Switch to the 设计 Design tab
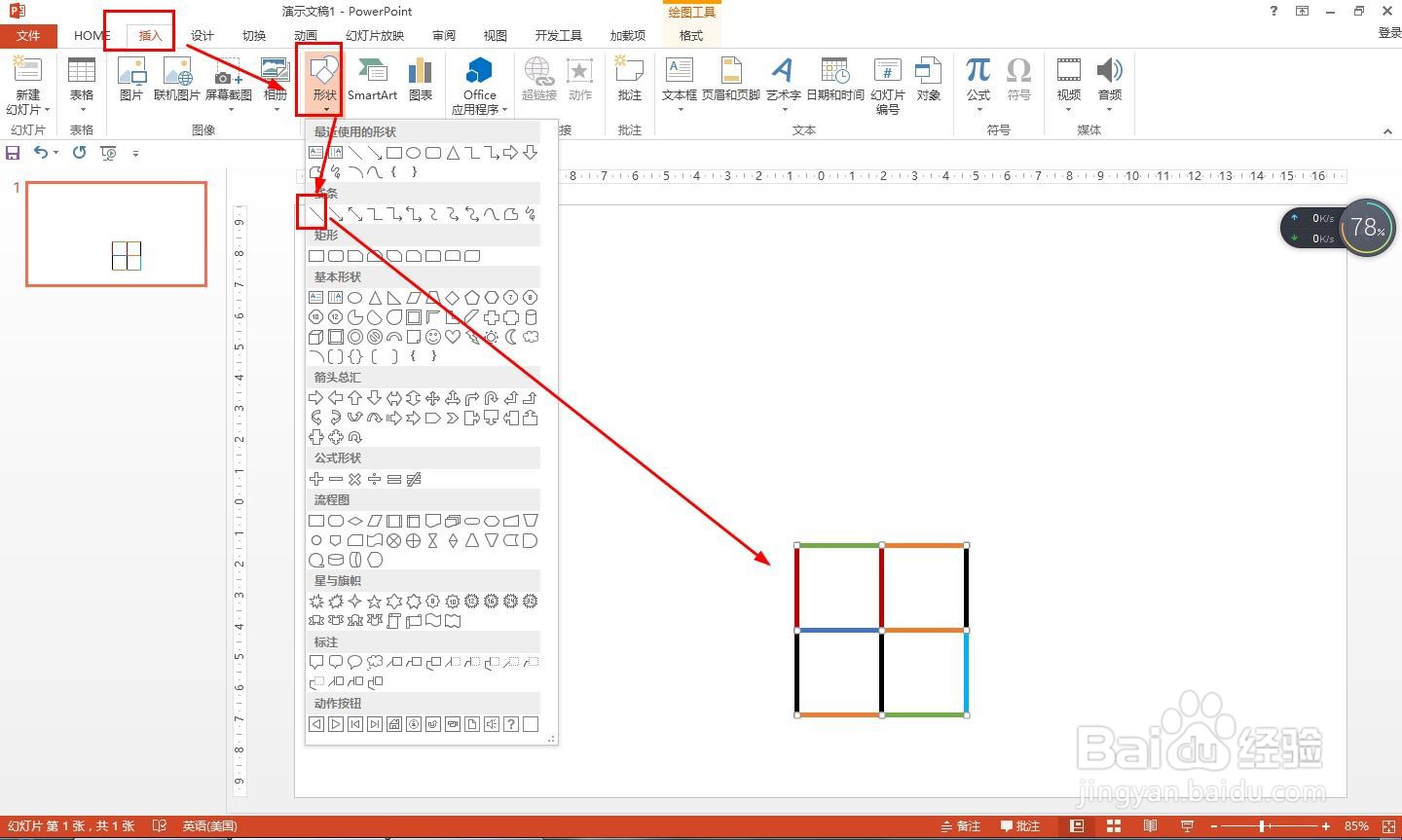This screenshot has width=1402, height=840. point(202,36)
